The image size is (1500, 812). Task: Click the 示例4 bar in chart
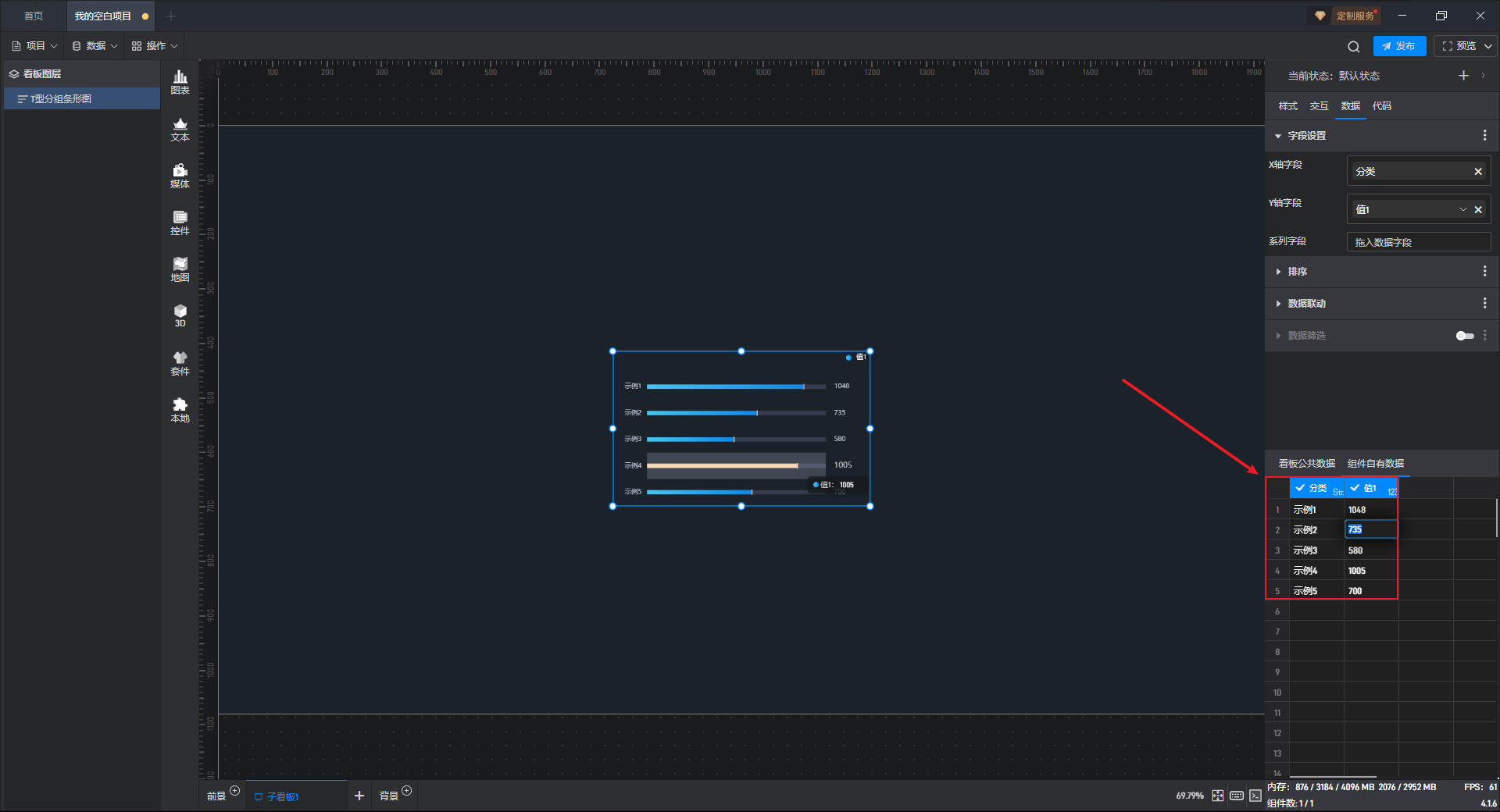click(723, 465)
